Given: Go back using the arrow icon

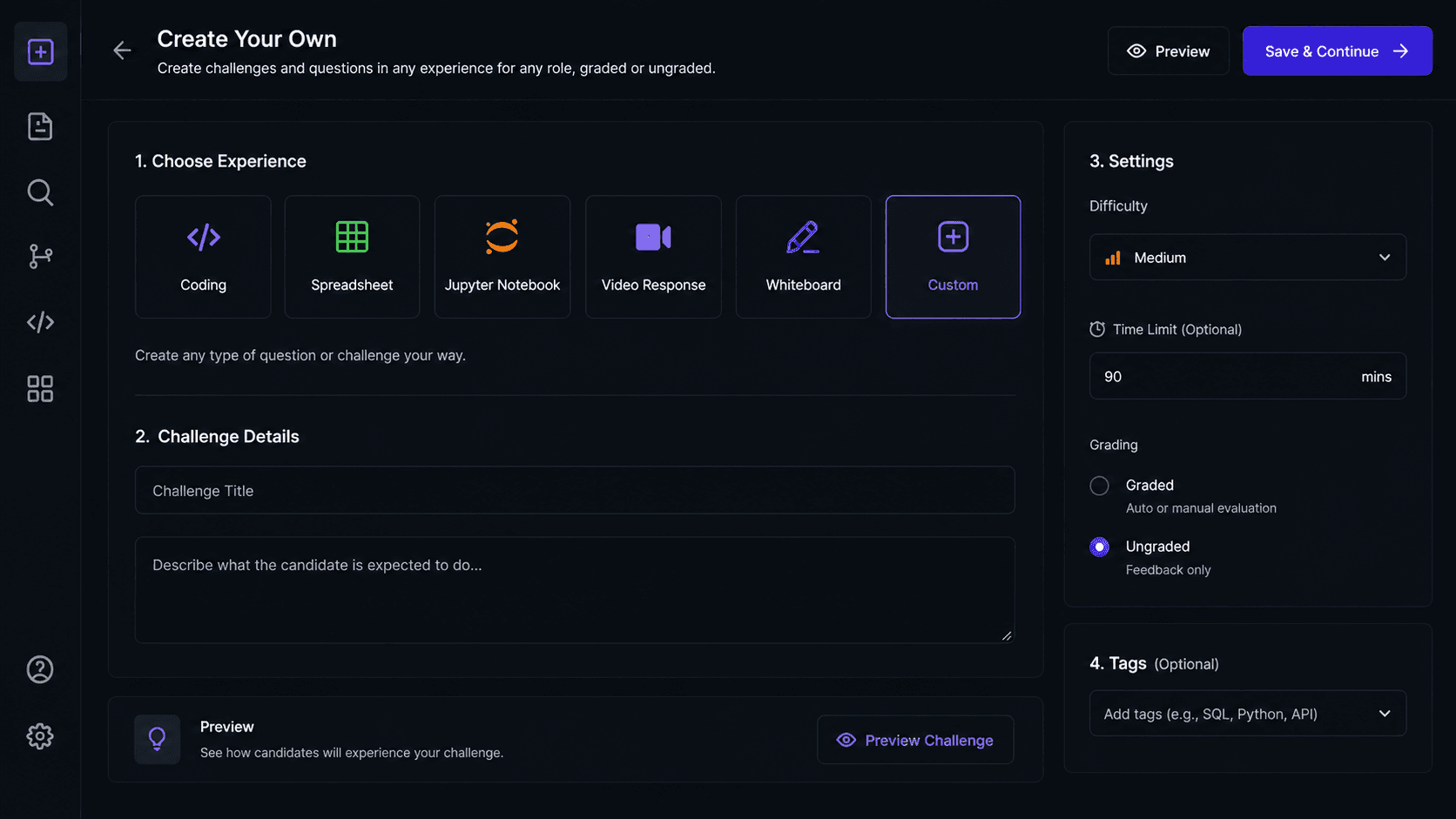Looking at the screenshot, I should (x=122, y=50).
